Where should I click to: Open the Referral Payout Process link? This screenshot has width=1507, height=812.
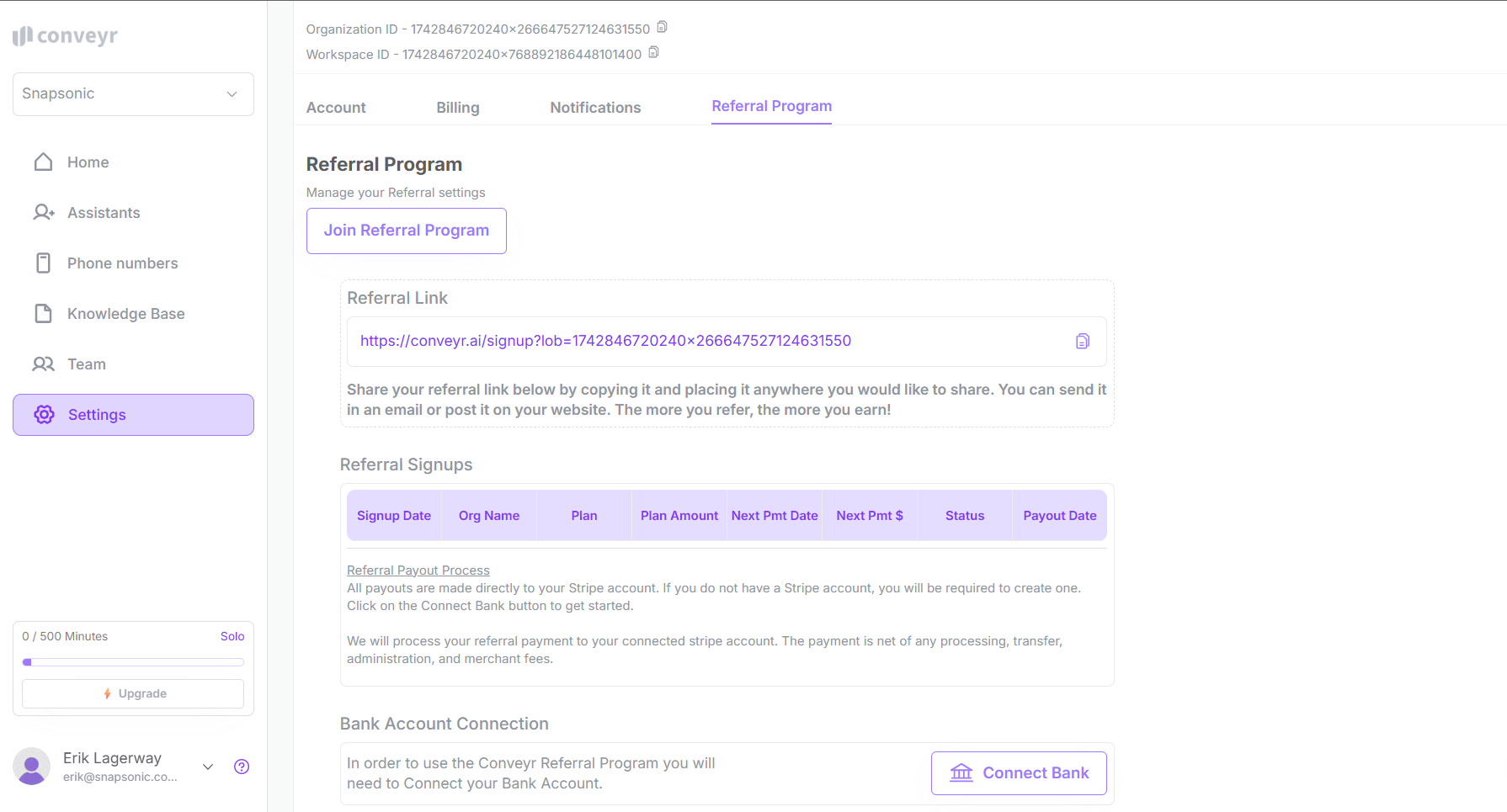click(x=418, y=571)
